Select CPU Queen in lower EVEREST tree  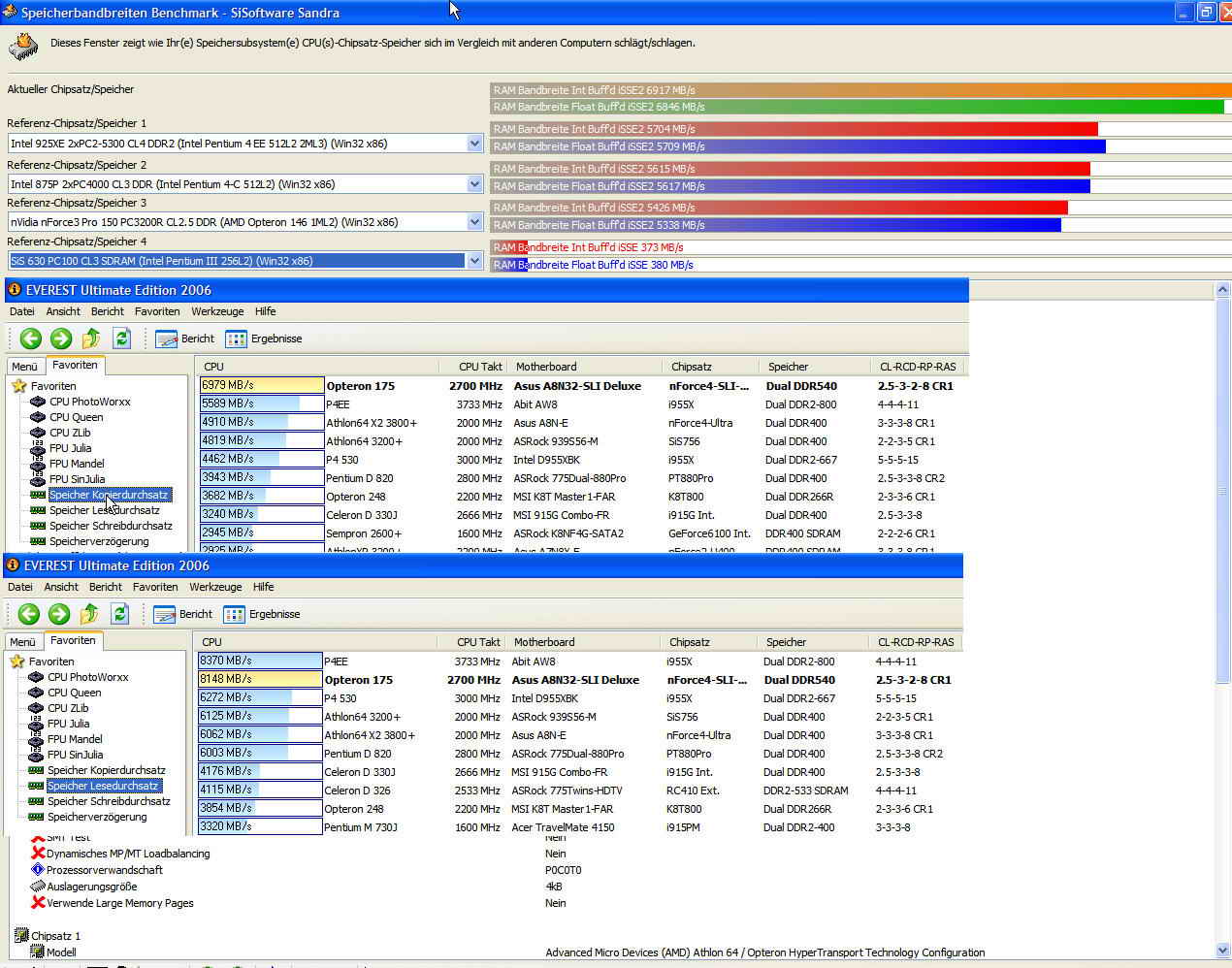coord(74,693)
